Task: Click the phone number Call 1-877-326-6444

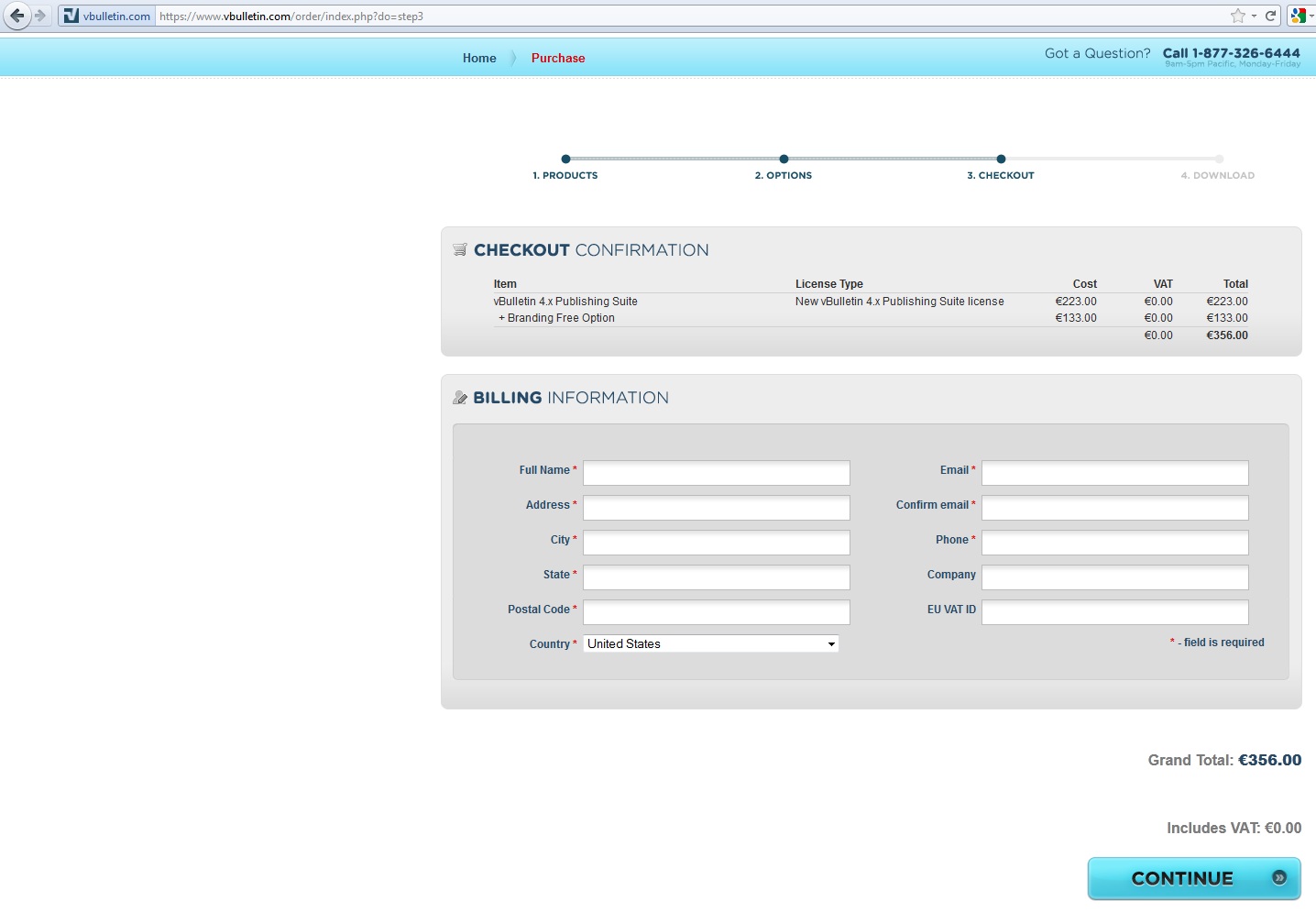Action: (x=1232, y=53)
